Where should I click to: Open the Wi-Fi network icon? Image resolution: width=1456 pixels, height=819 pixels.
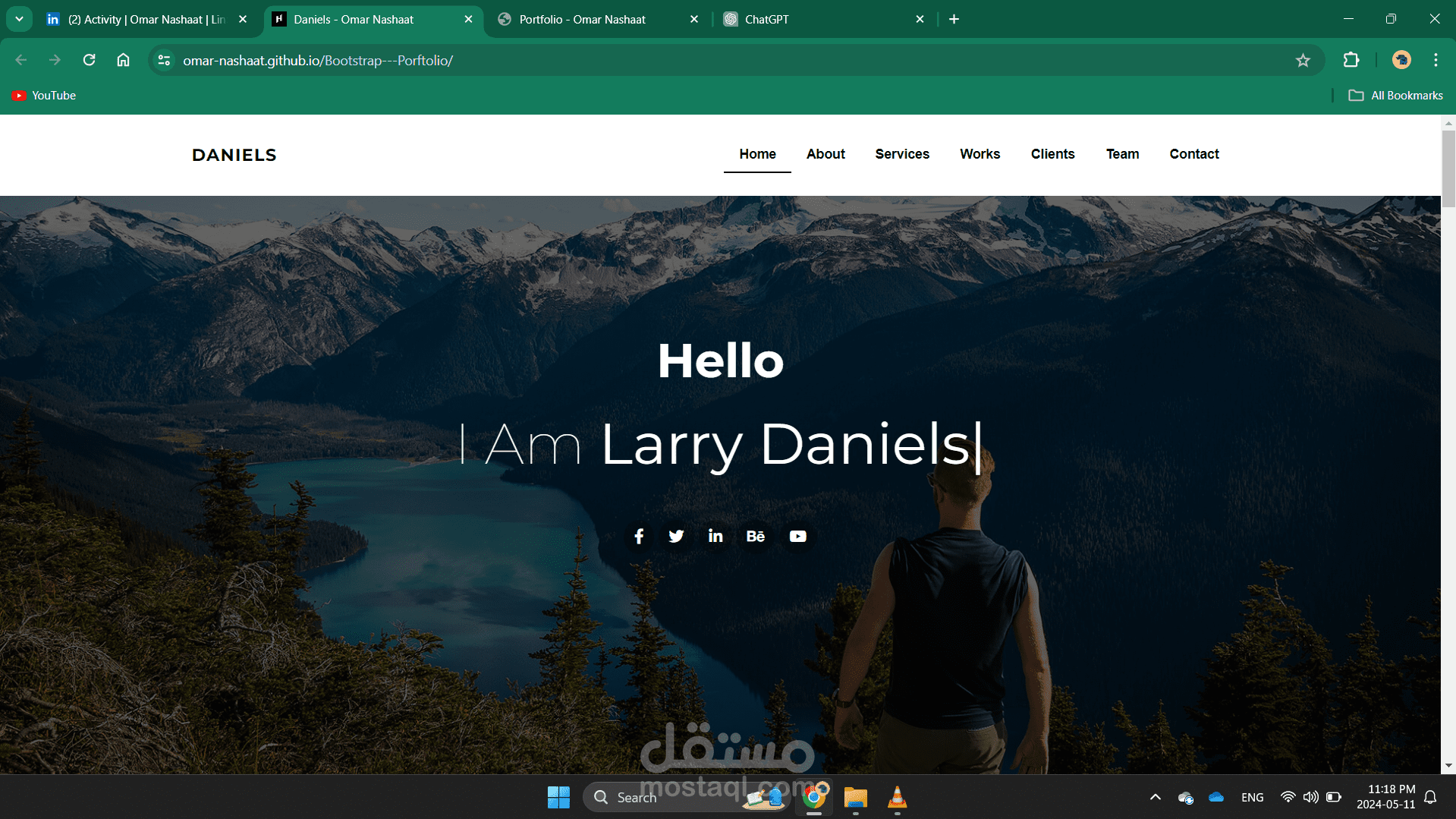click(x=1288, y=797)
